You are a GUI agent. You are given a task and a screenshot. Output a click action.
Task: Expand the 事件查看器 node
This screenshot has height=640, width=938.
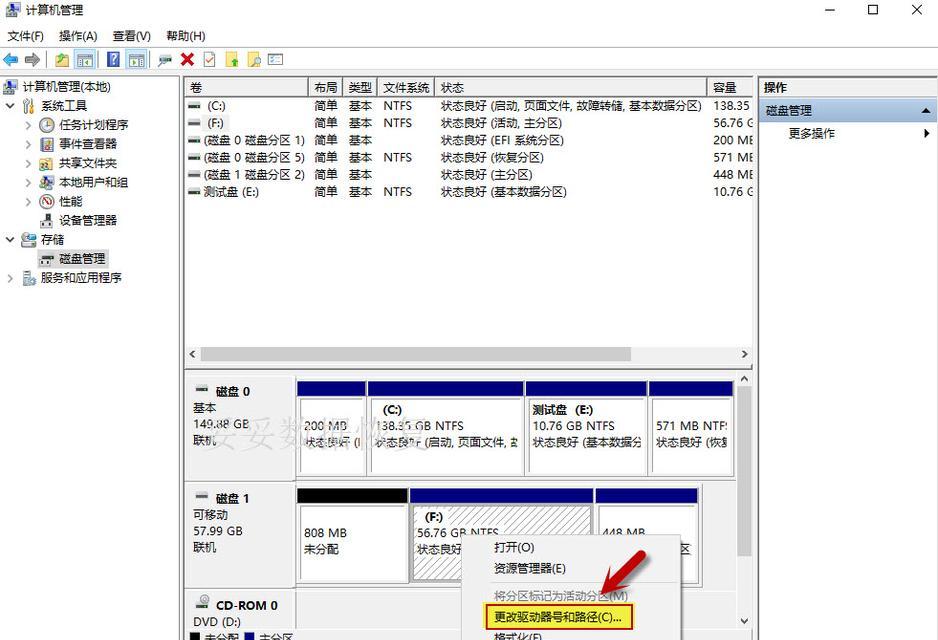point(28,145)
